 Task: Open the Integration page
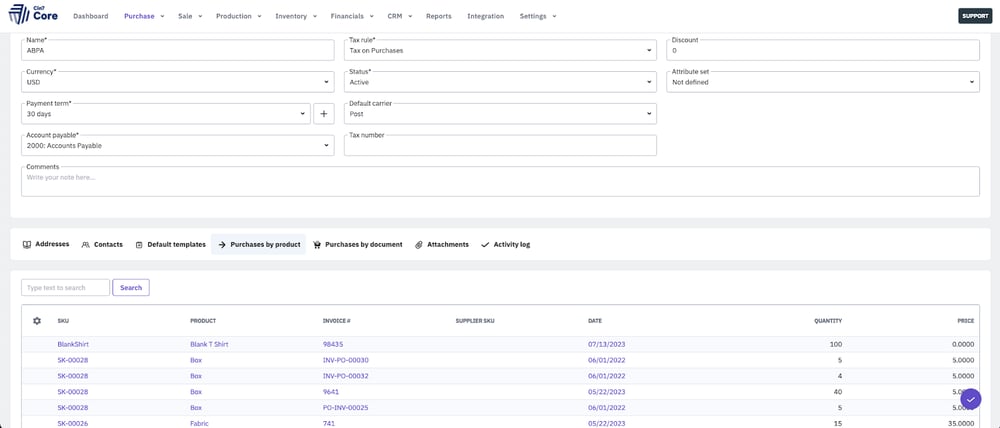[x=485, y=16]
